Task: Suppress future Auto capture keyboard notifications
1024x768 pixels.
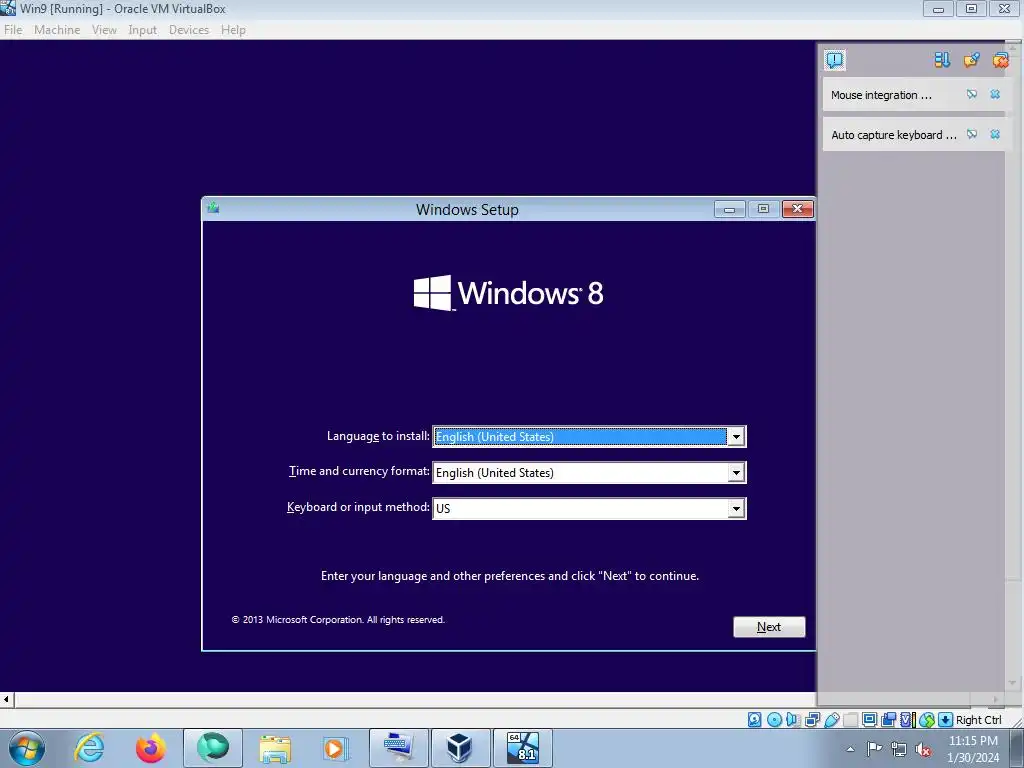Action: (x=972, y=135)
